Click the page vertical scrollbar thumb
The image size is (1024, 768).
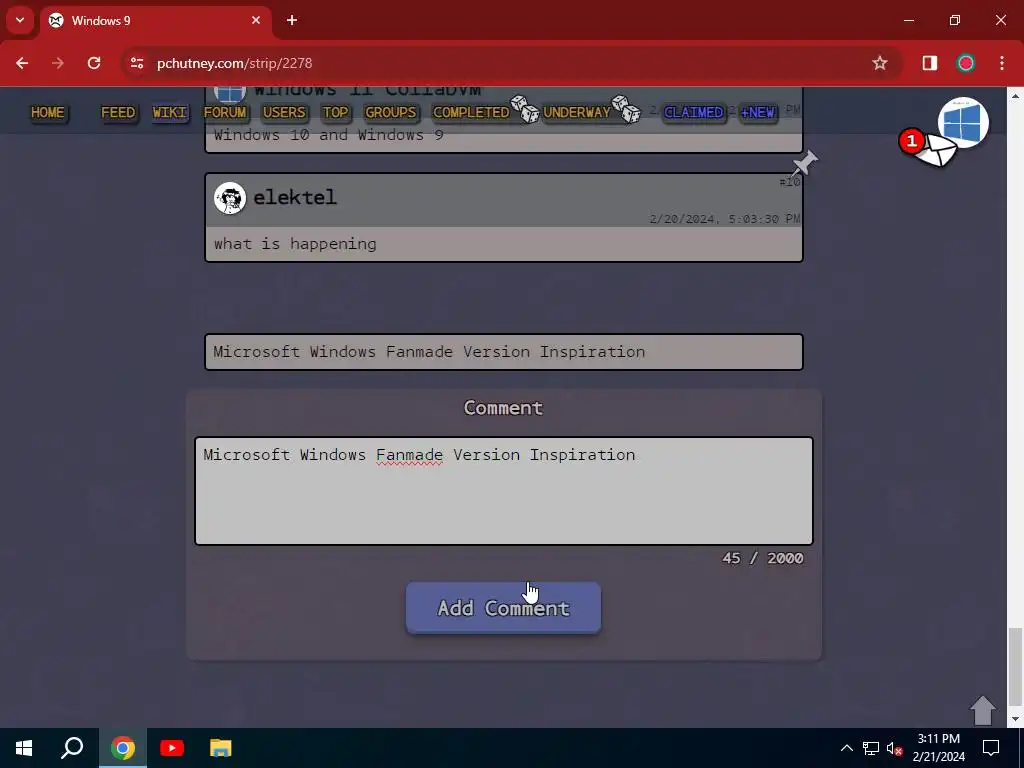pyautogui.click(x=1015, y=666)
